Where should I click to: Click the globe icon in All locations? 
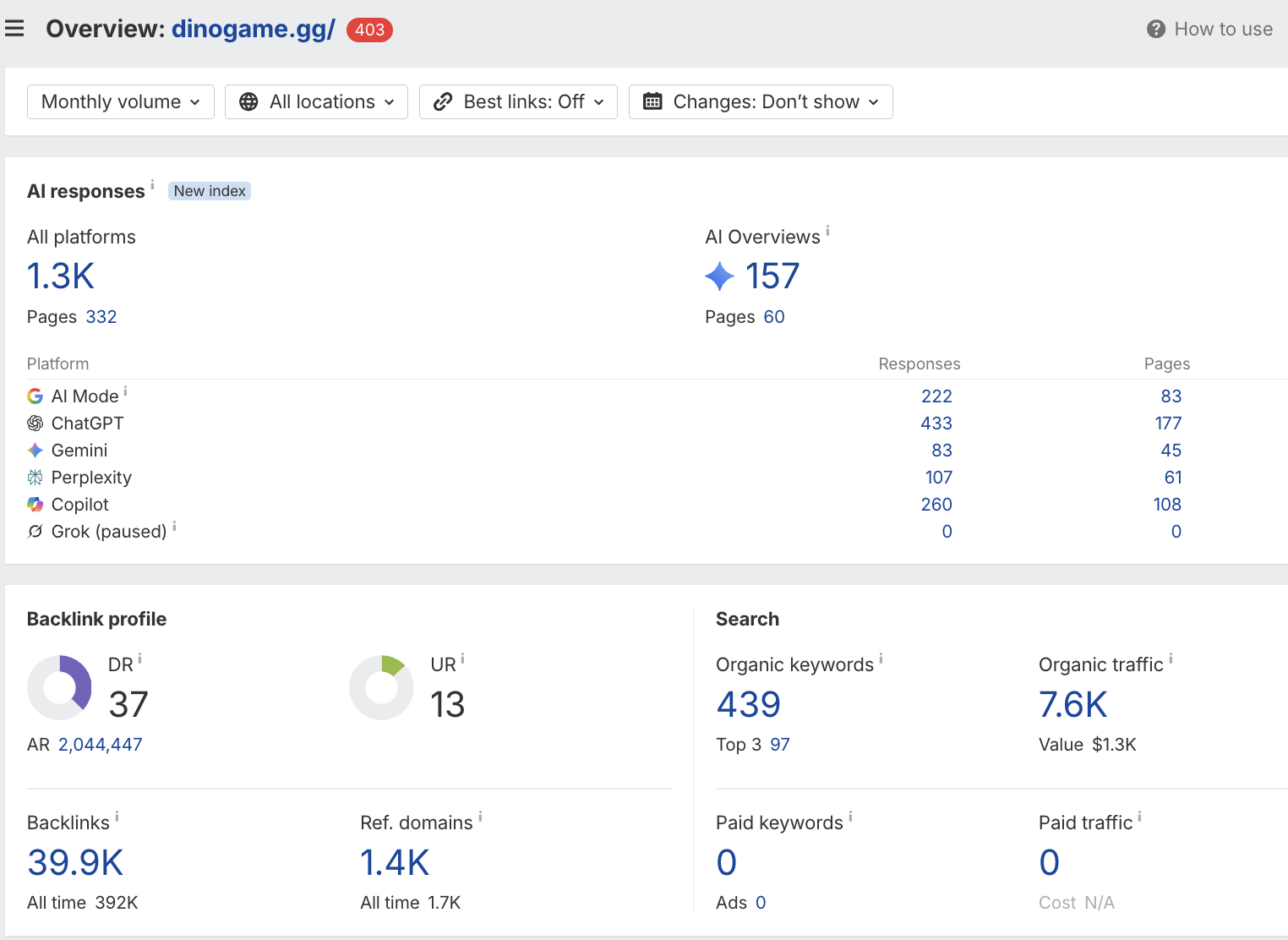248,102
